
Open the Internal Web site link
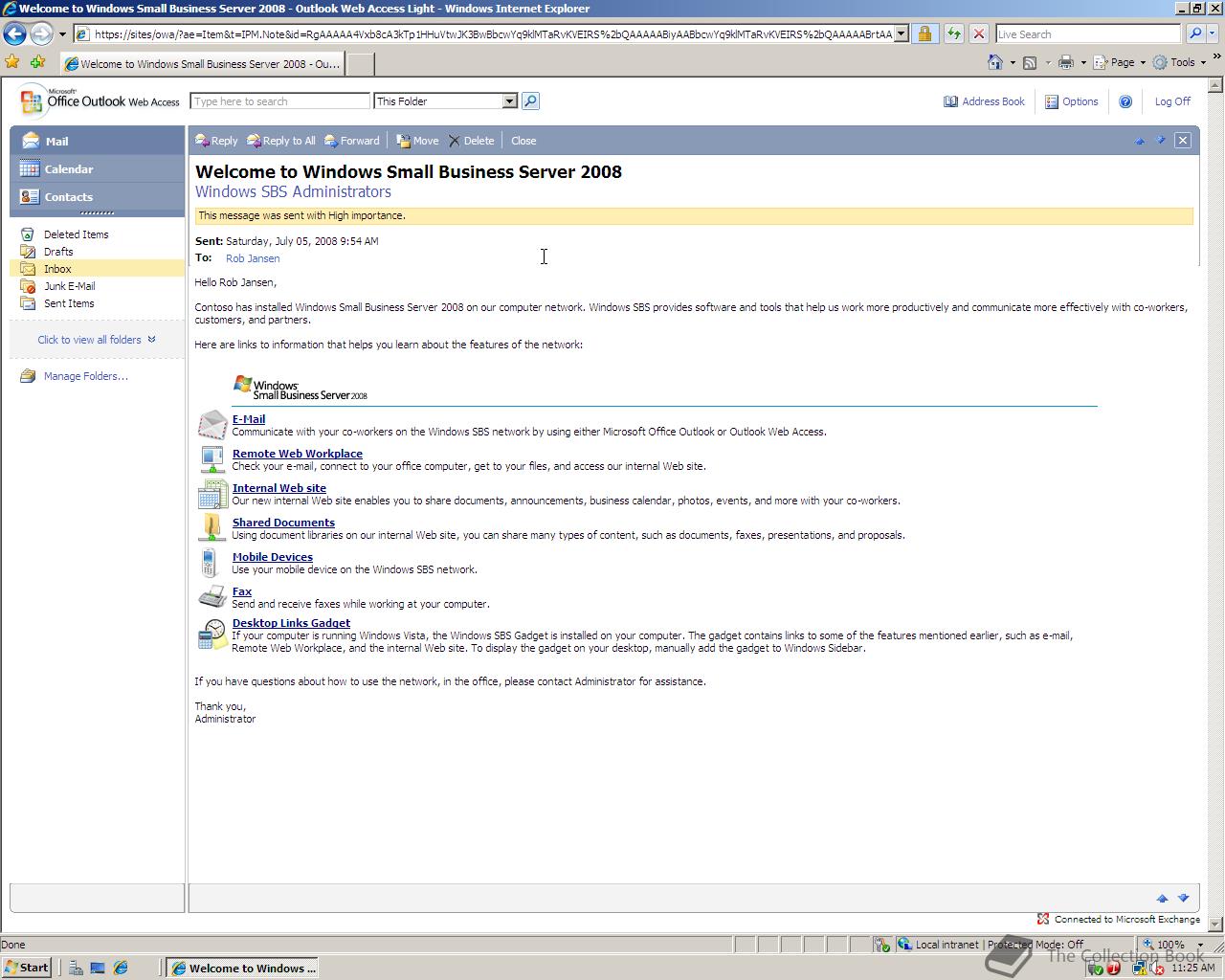coord(279,488)
